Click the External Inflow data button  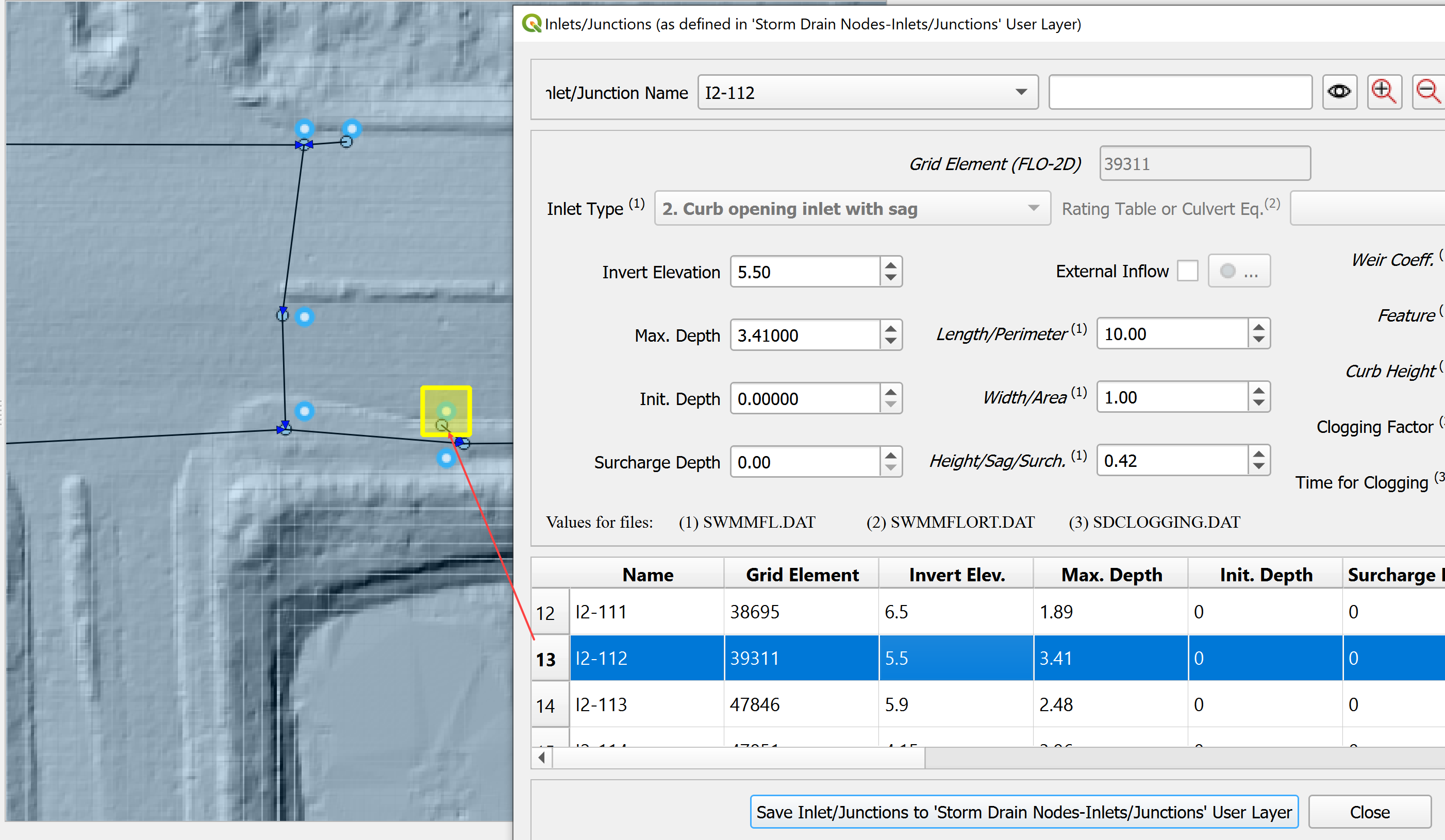1239,271
